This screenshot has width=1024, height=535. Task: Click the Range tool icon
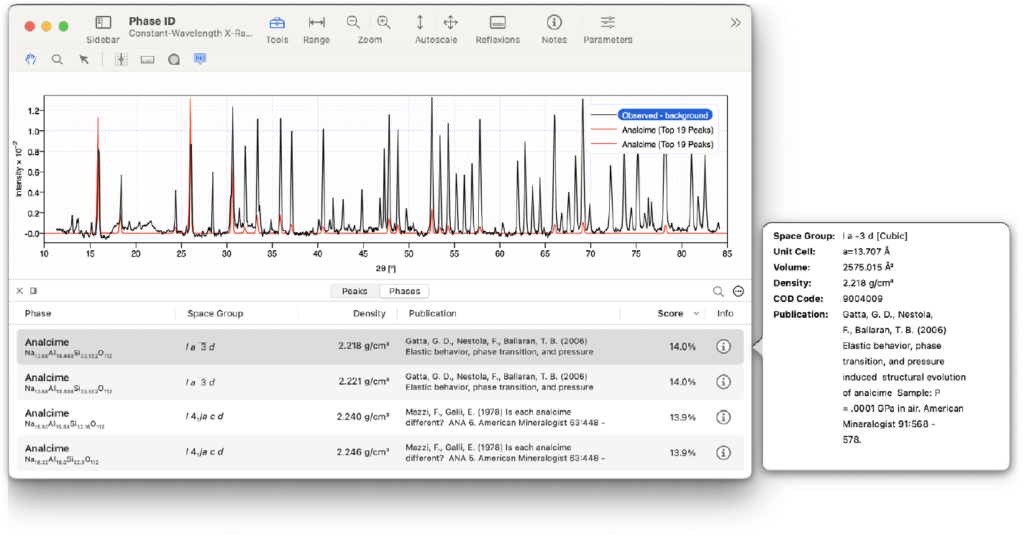pyautogui.click(x=317, y=23)
